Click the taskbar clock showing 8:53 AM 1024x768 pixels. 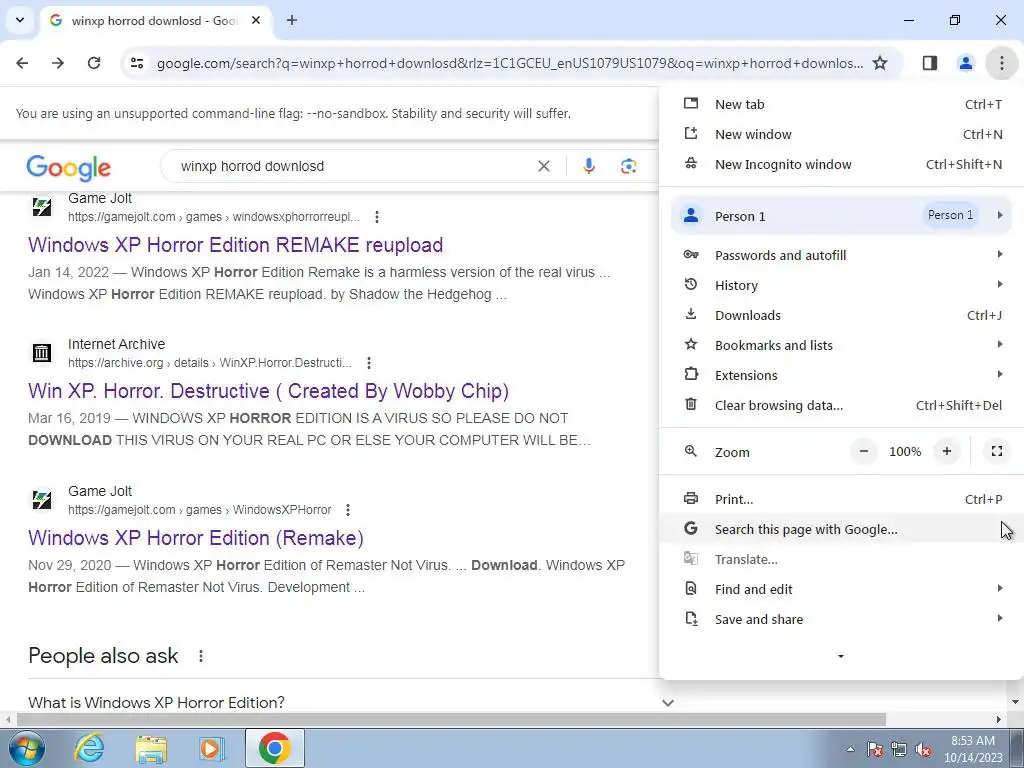[972, 749]
